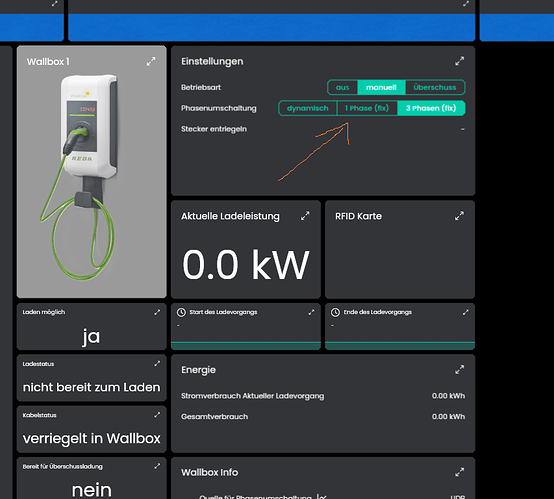This screenshot has height=499, width=554.
Task: Select 3 Phasen (fix) option
Action: point(431,108)
